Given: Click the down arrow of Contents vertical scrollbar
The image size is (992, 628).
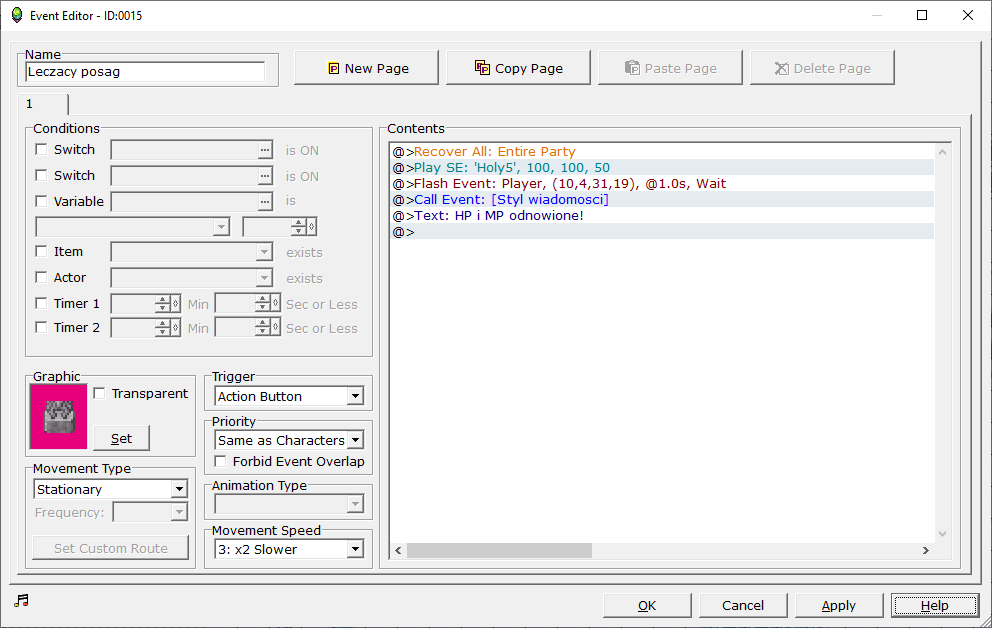Looking at the screenshot, I should pyautogui.click(x=942, y=534).
